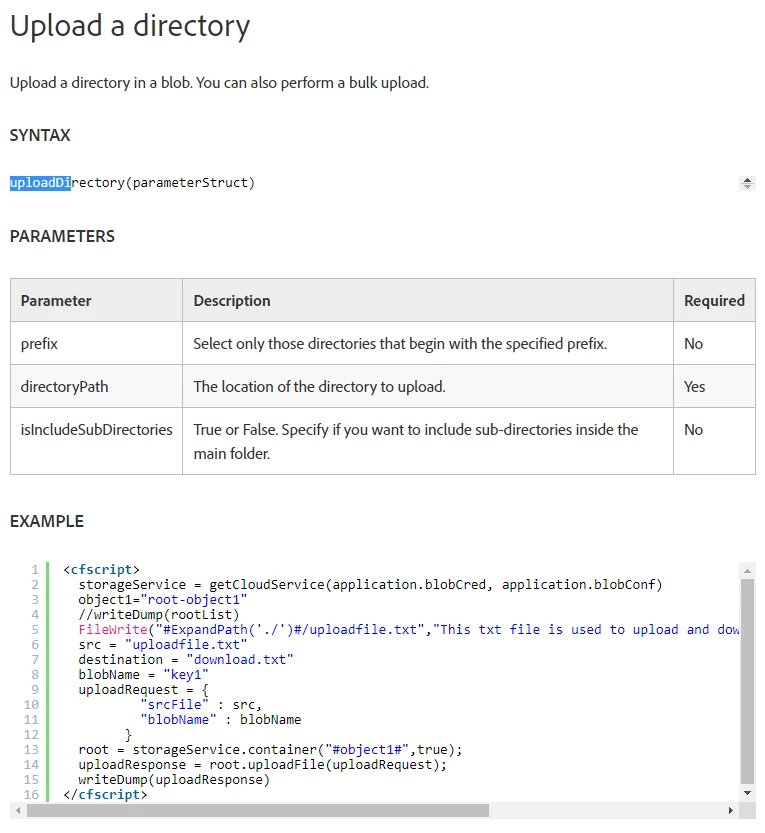Click the 'Required' column header
This screenshot has height=833, width=765.
(x=714, y=301)
